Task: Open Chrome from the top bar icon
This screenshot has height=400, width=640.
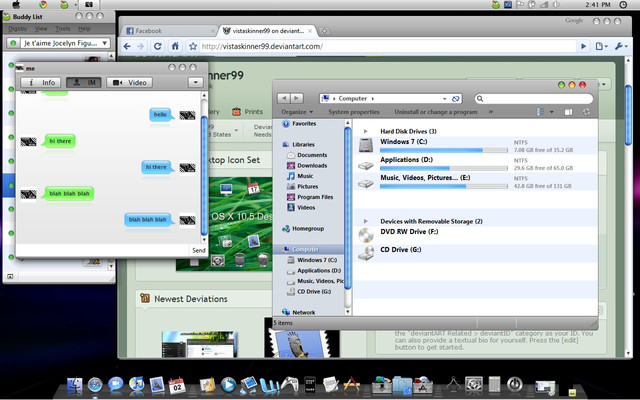Action: [43, 4]
